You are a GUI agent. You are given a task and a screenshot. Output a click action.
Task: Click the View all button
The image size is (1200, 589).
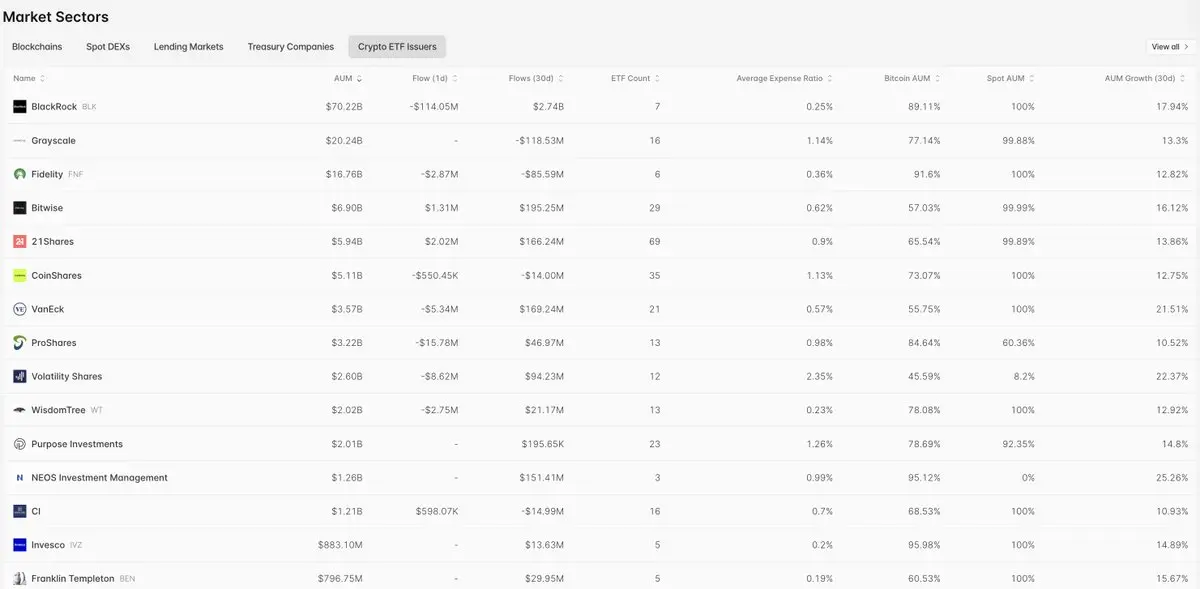click(x=1170, y=47)
